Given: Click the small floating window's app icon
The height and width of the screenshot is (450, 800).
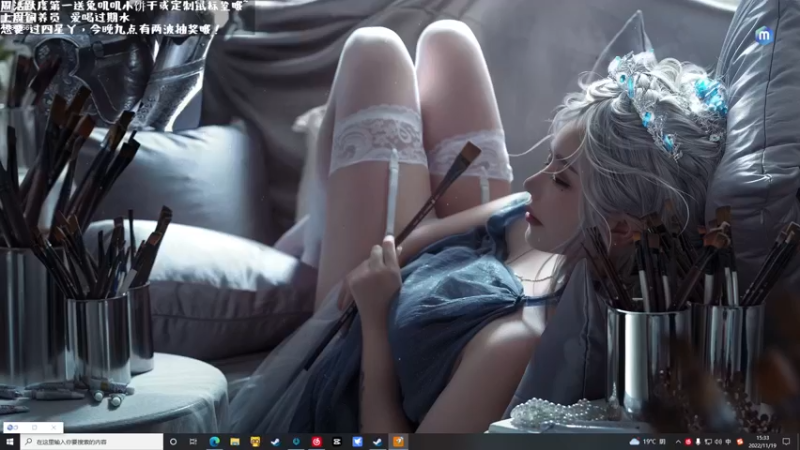Looking at the screenshot, I should coord(12,427).
